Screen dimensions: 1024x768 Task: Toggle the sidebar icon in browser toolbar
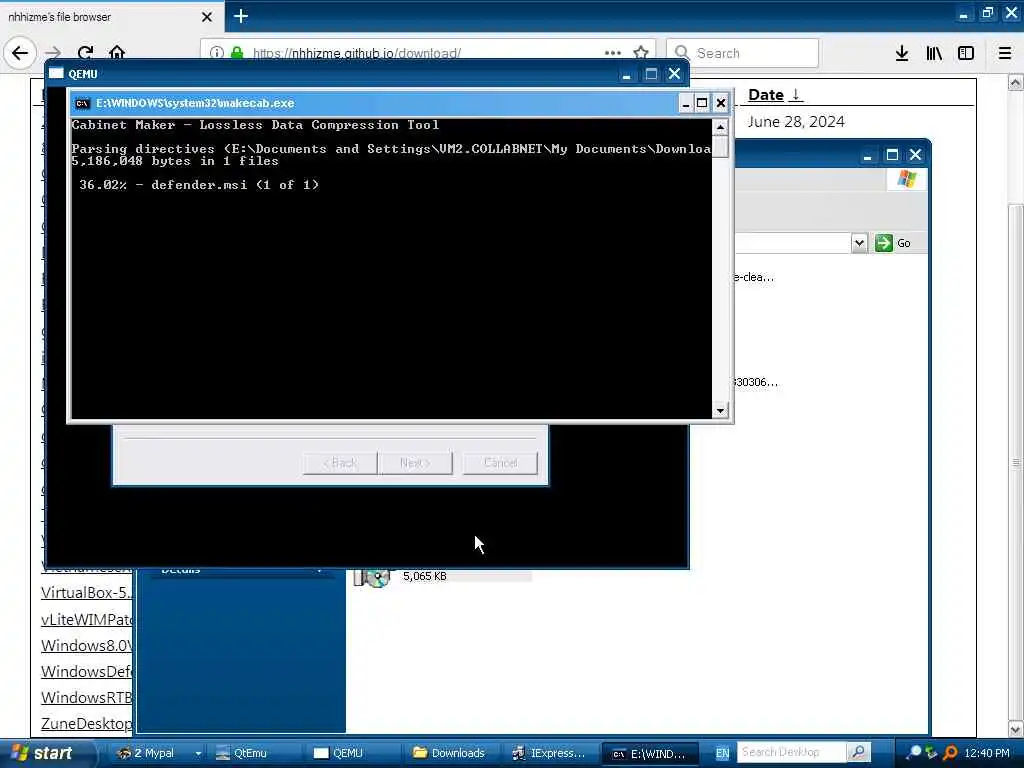point(966,53)
